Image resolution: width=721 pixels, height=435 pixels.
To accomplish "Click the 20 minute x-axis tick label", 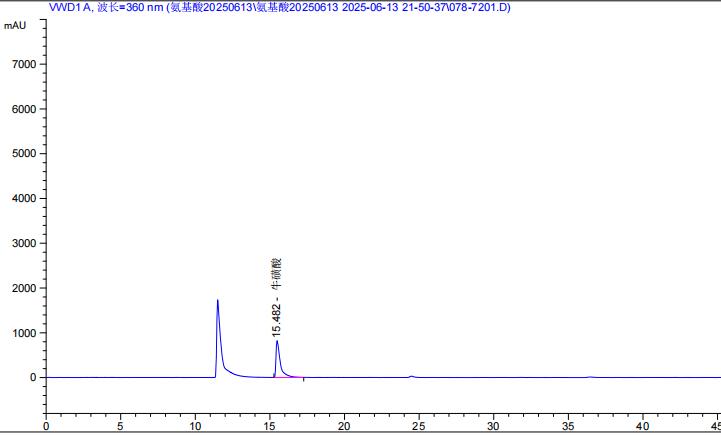I will tap(344, 425).
